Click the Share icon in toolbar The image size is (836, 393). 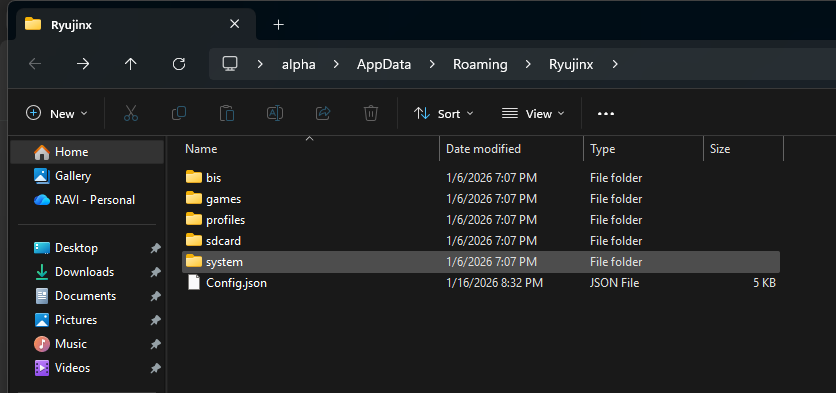(323, 113)
